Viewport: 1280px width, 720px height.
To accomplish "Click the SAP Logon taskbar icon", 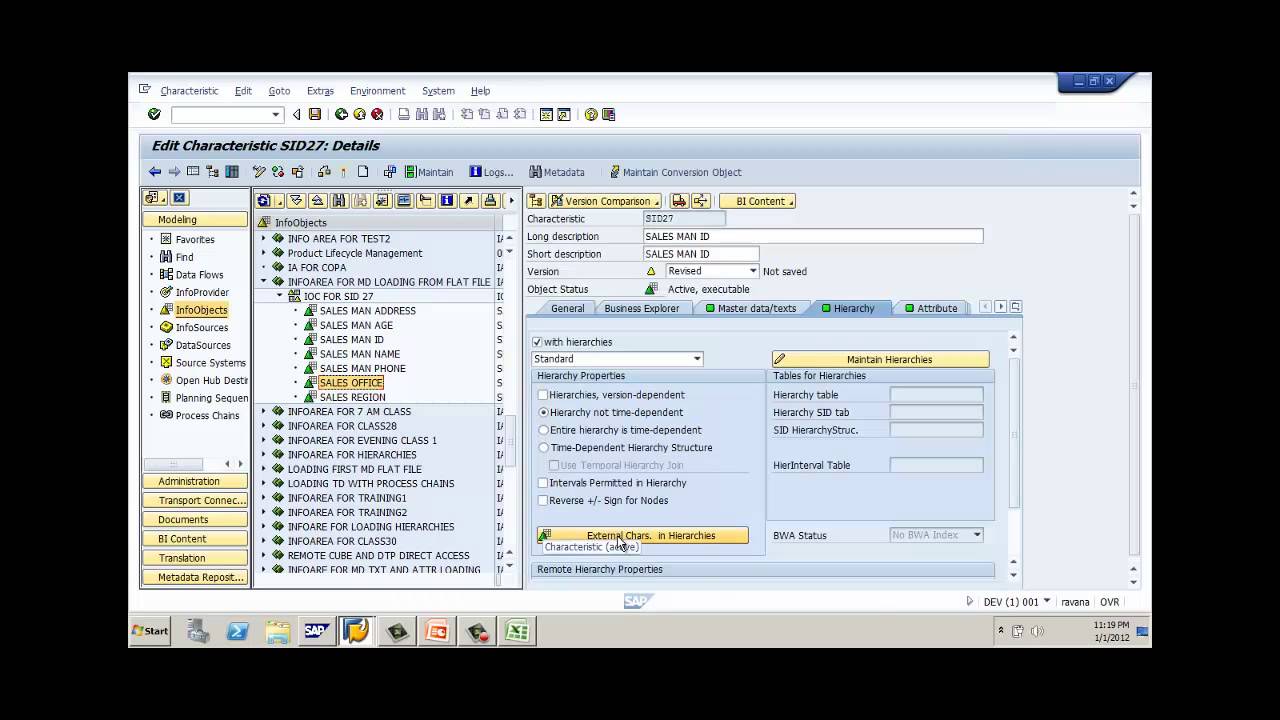I will 317,631.
